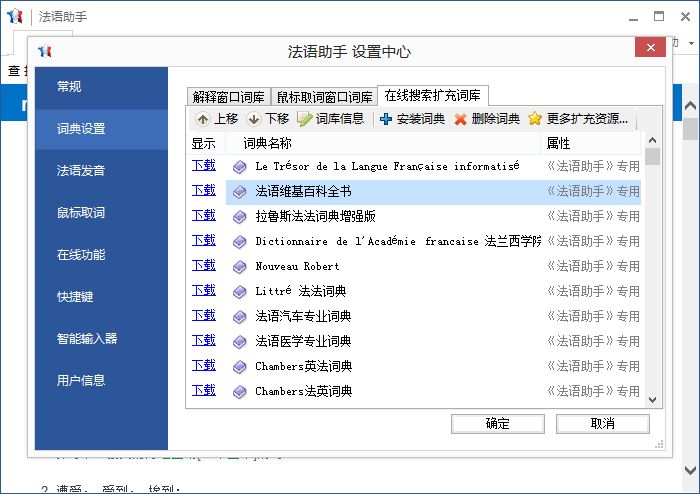Select Chambers英法词典 dictionary name

304,366
